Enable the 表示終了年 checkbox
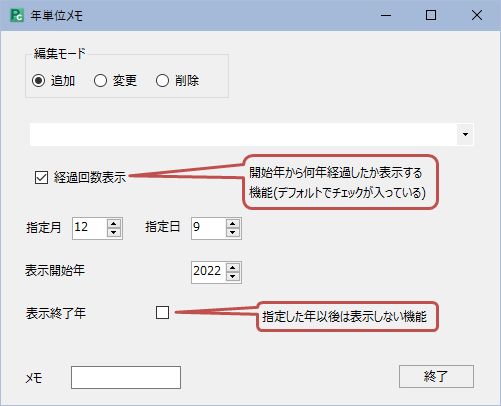Image resolution: width=501 pixels, height=406 pixels. pyautogui.click(x=162, y=312)
